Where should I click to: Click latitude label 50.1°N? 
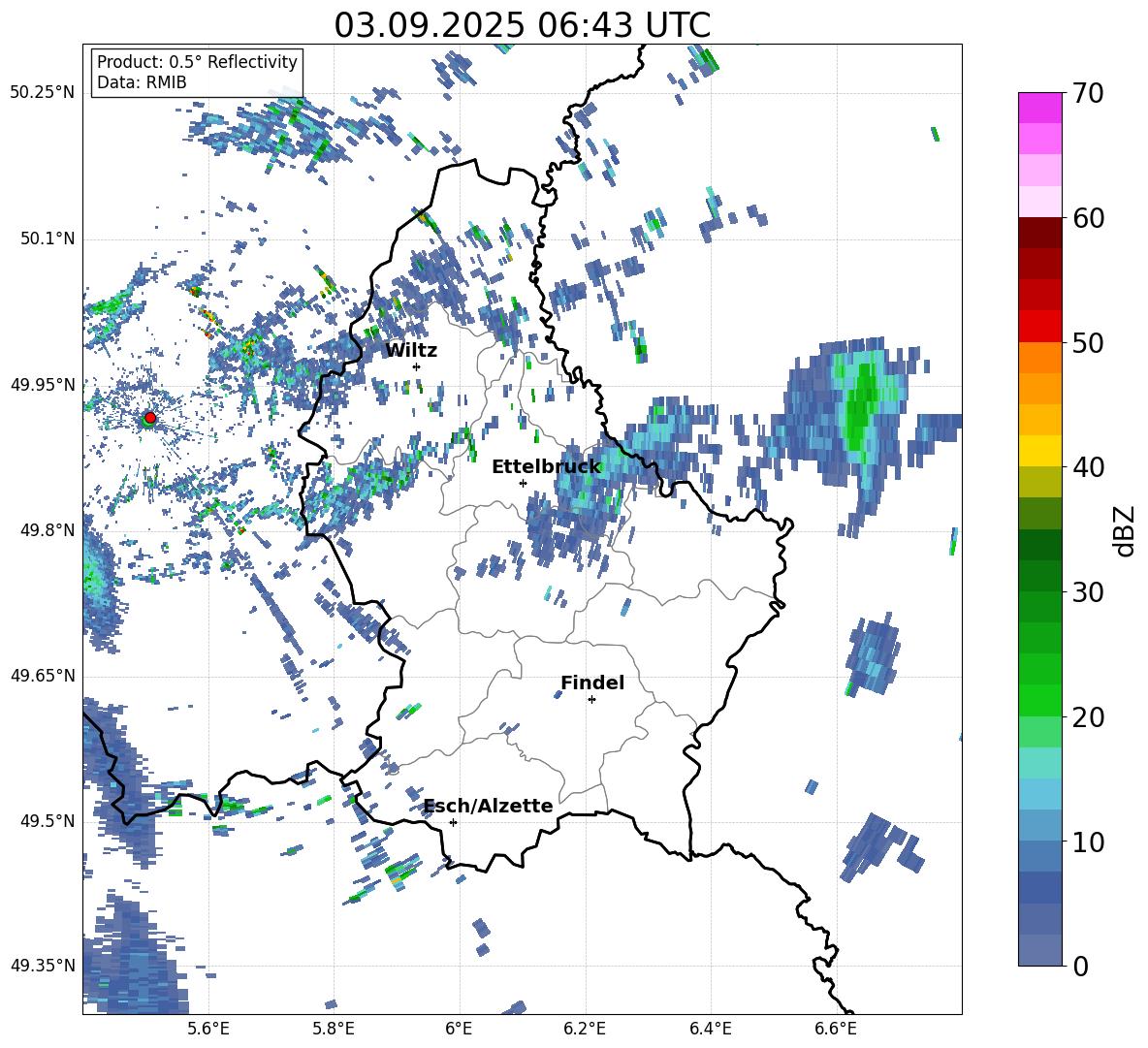(x=48, y=238)
